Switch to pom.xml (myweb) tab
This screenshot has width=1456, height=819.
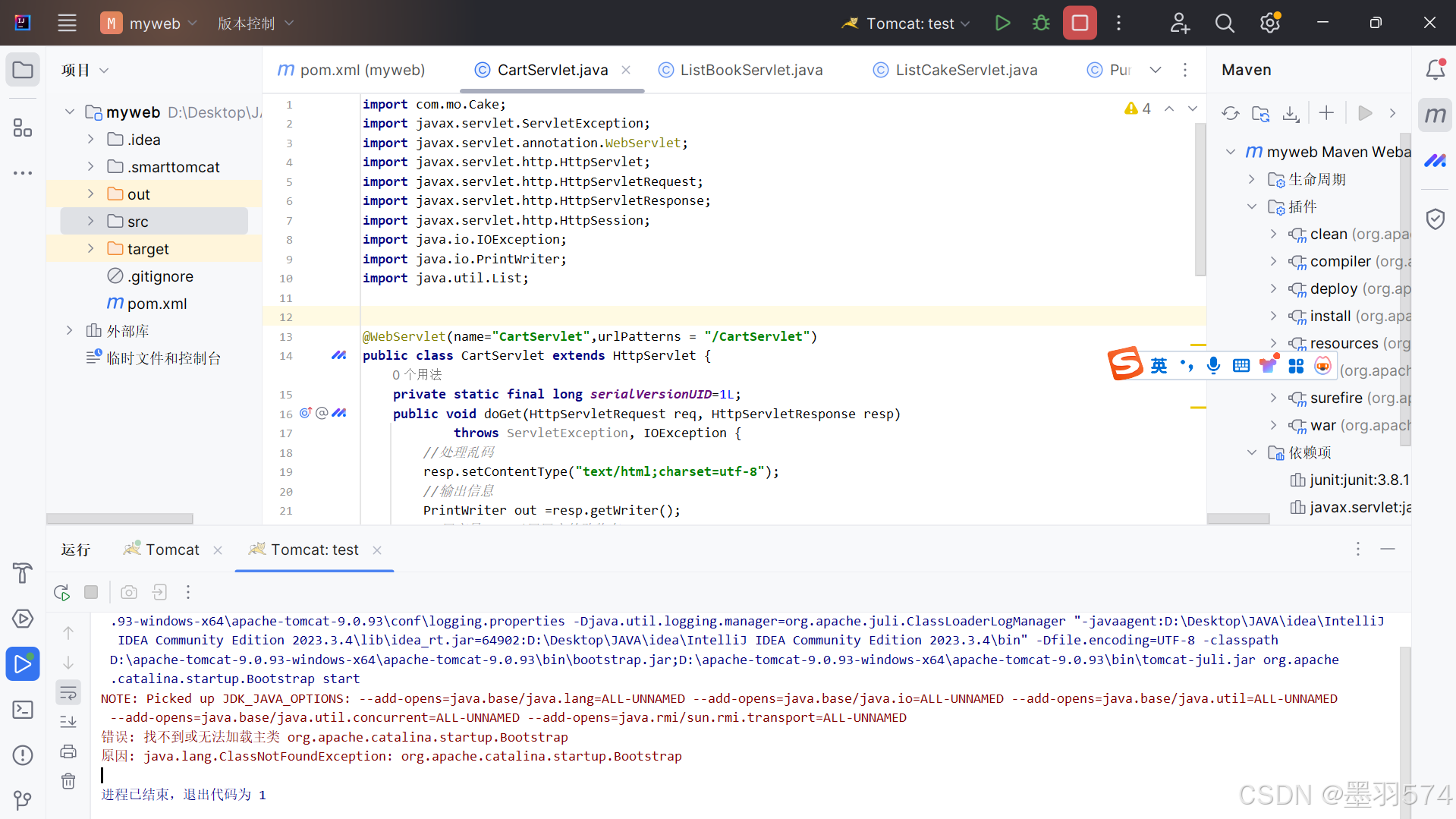(x=351, y=70)
